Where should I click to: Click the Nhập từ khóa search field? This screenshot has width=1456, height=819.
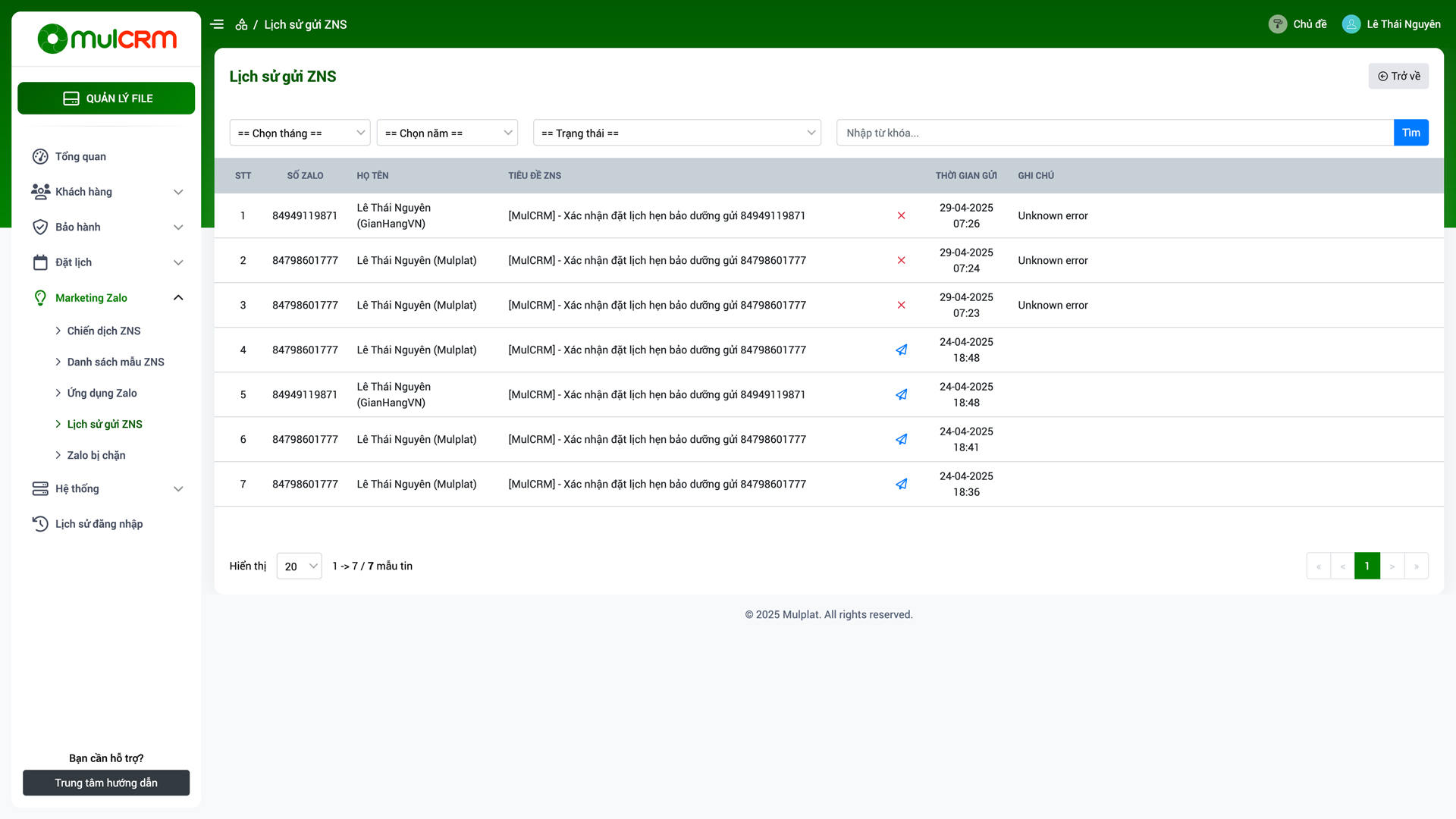pyautogui.click(x=1115, y=133)
